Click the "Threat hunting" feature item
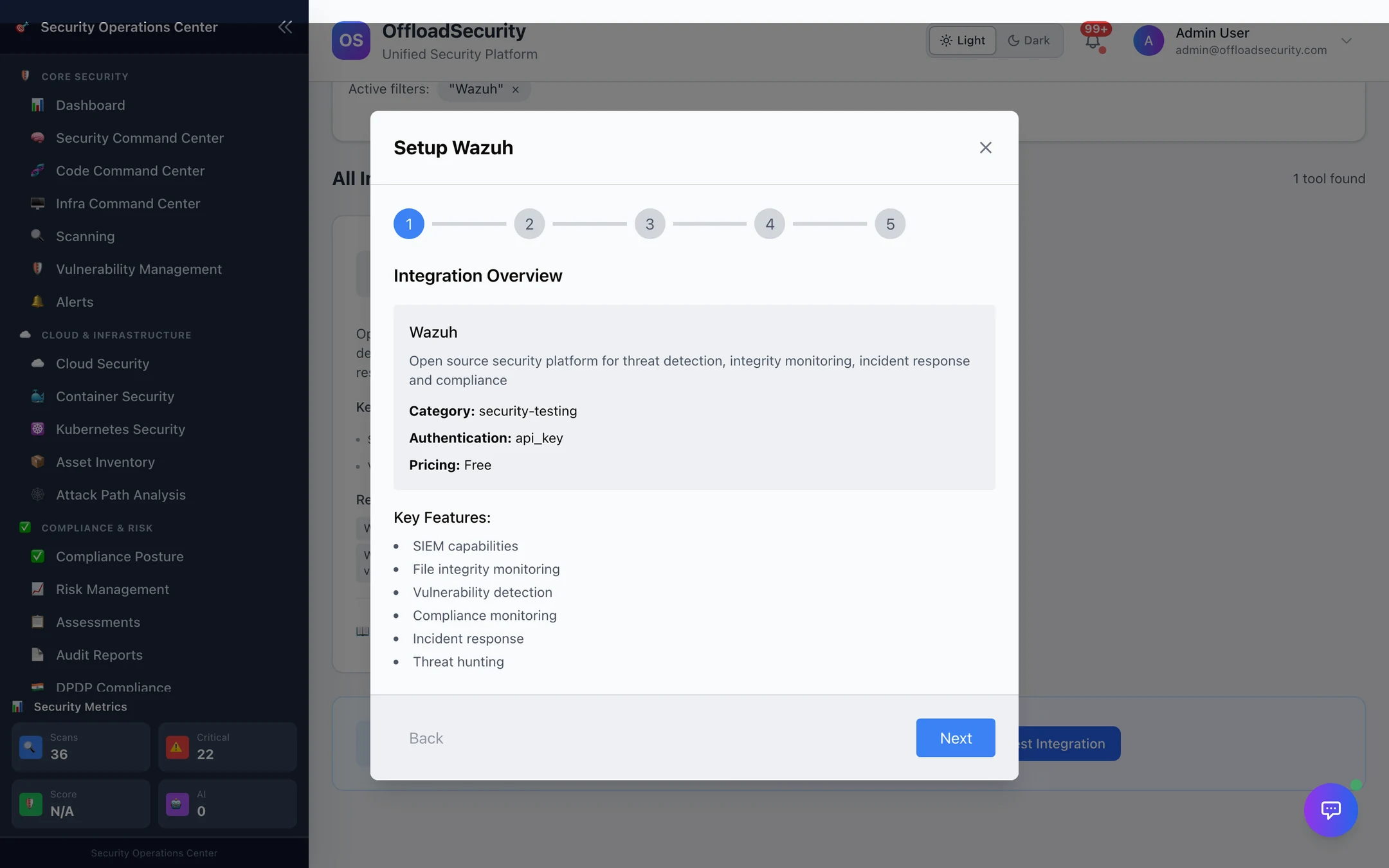Image resolution: width=1389 pixels, height=868 pixels. point(458,662)
